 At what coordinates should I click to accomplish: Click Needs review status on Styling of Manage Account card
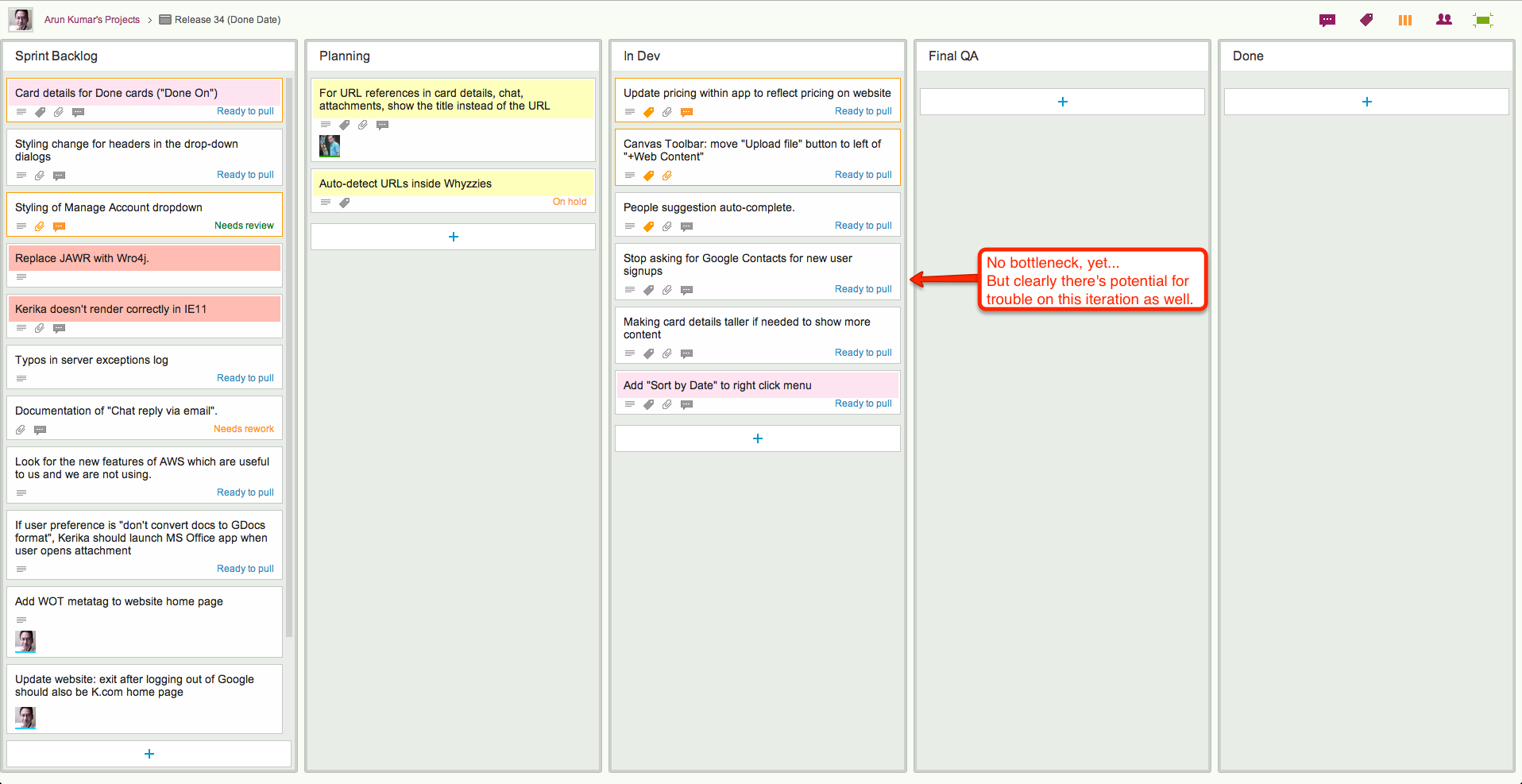(244, 226)
